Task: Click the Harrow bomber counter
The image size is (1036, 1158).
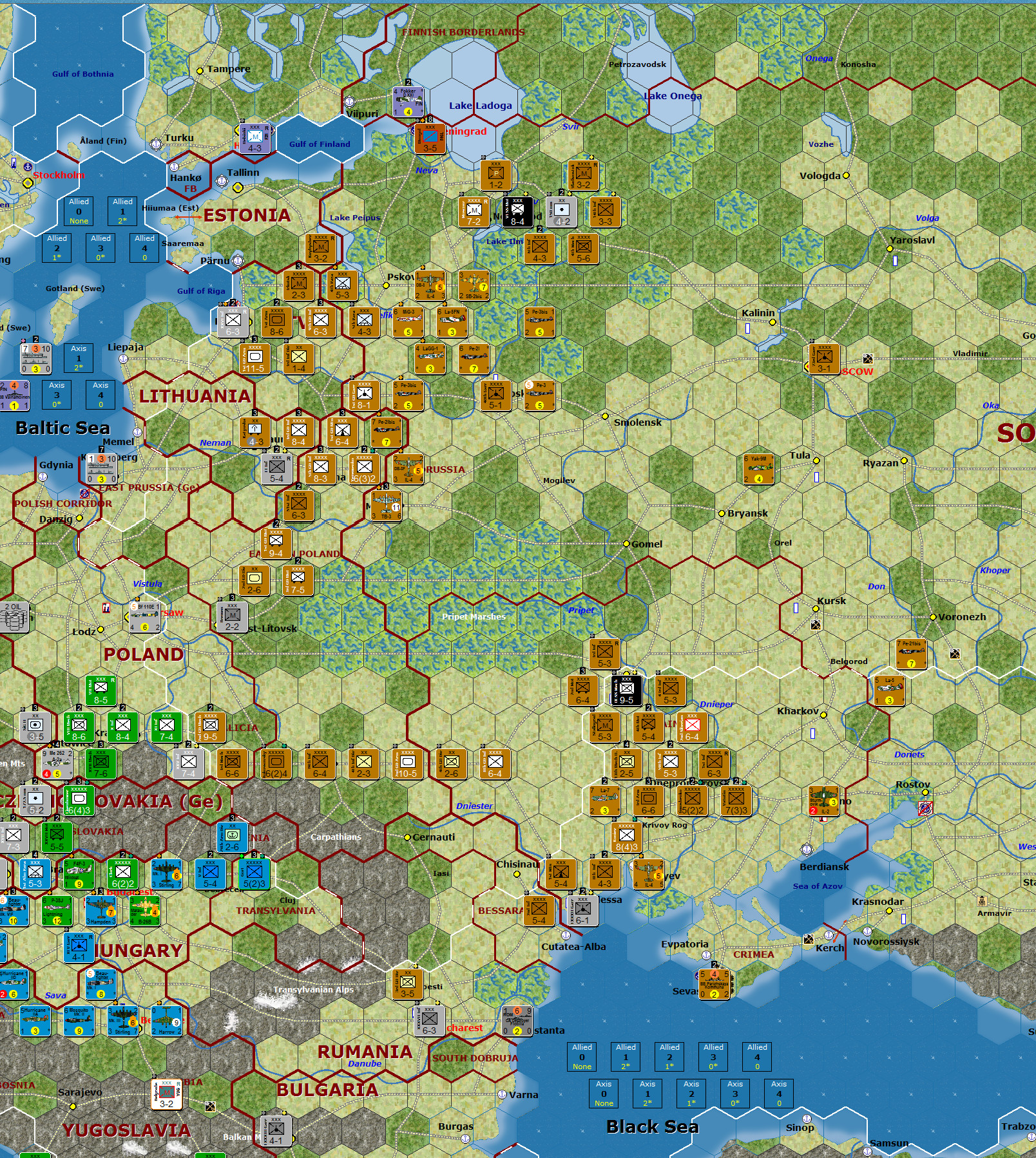Action: point(167,1021)
